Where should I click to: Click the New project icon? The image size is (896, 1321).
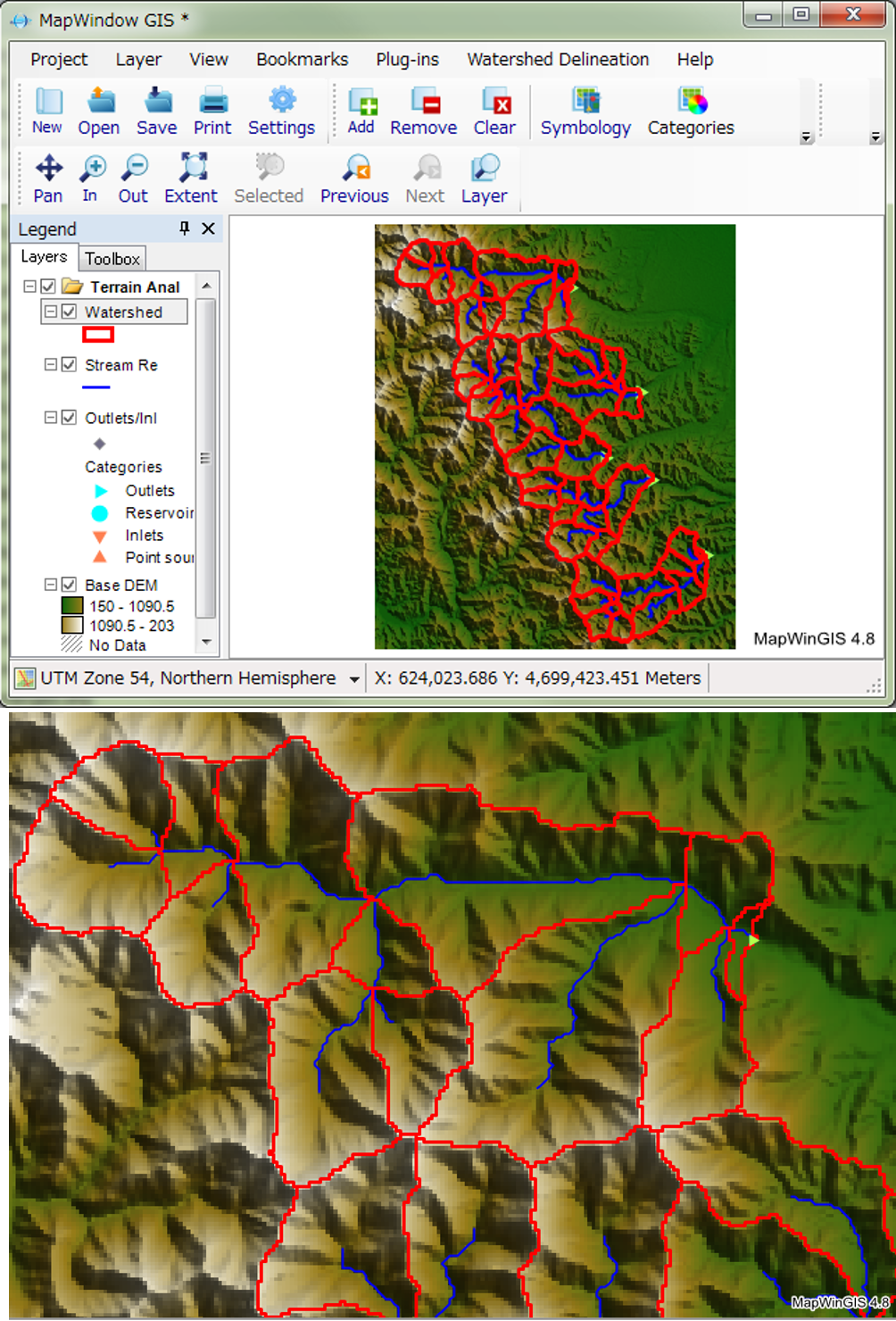(48, 101)
